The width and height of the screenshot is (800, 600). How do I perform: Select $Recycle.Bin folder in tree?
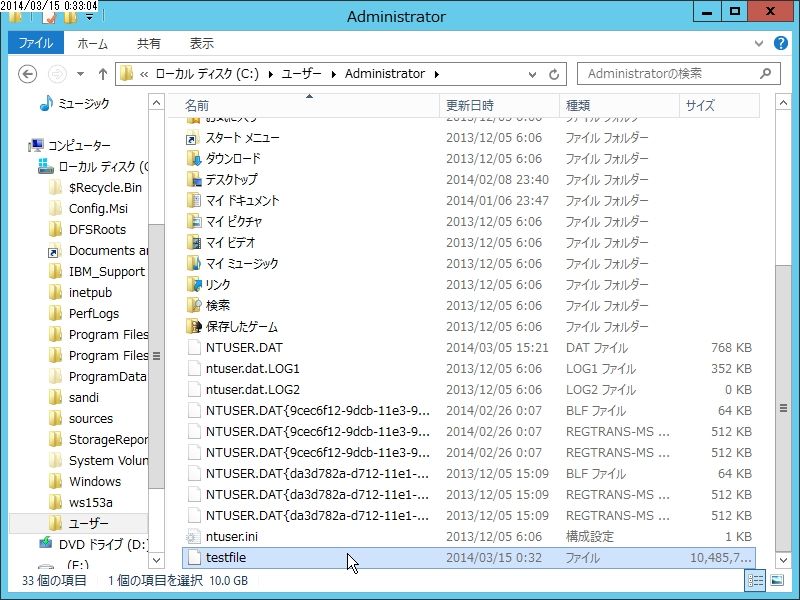click(105, 188)
